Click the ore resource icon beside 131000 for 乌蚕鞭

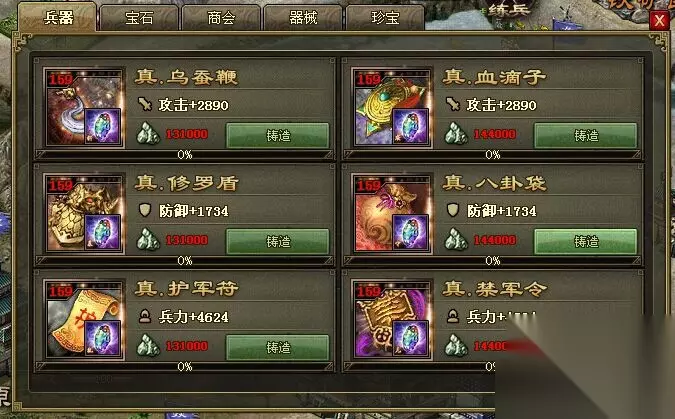pyautogui.click(x=148, y=133)
